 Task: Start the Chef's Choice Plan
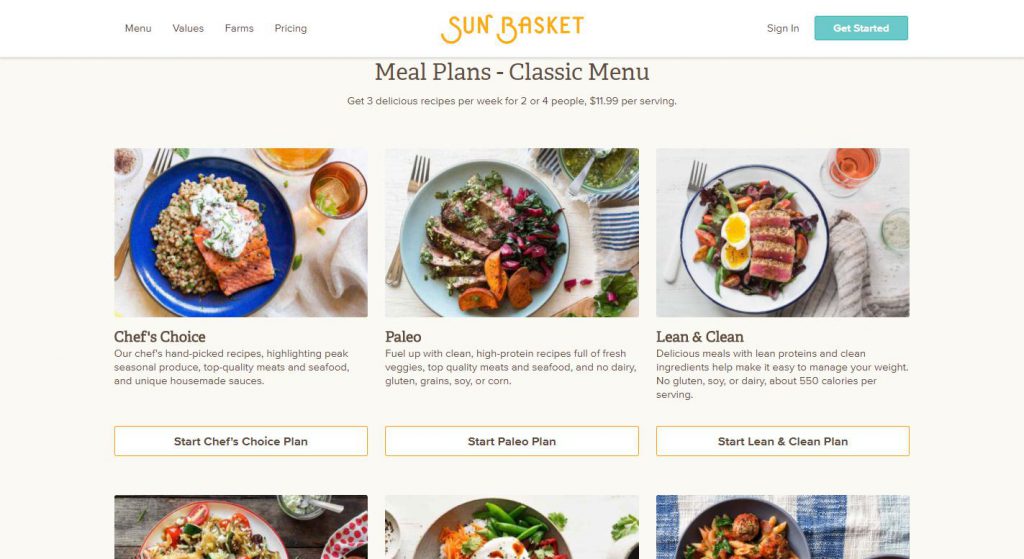click(241, 441)
